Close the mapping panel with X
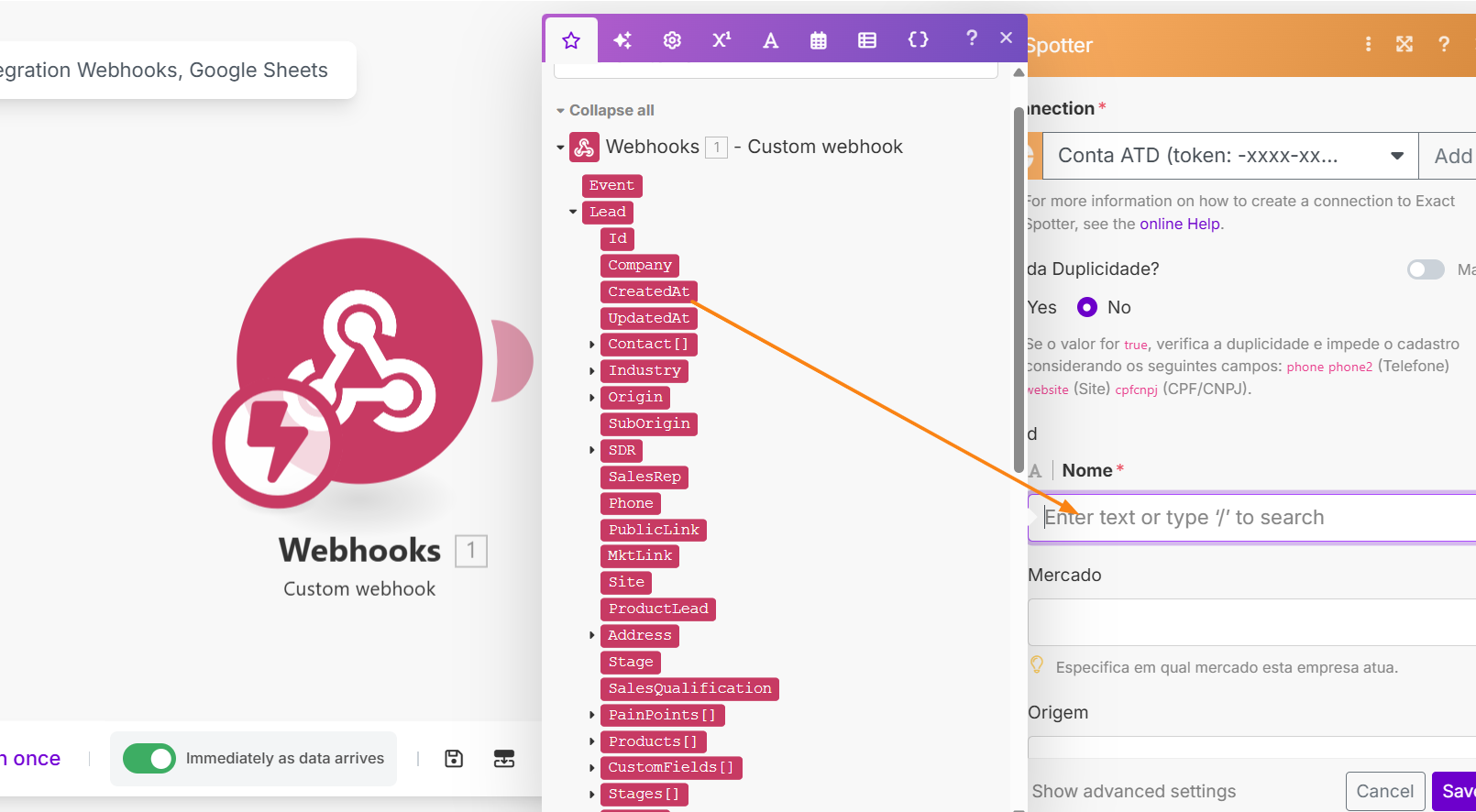The image size is (1476, 812). coord(1006,38)
